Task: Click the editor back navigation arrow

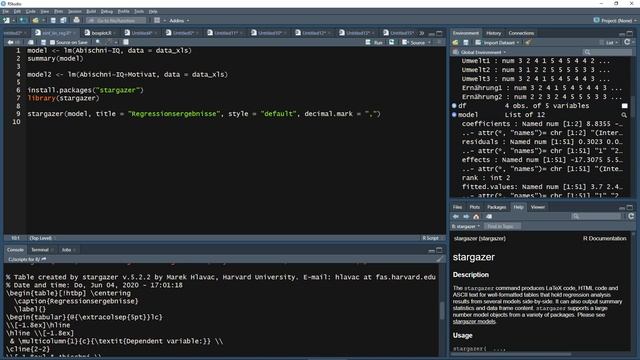Action: (10, 42)
